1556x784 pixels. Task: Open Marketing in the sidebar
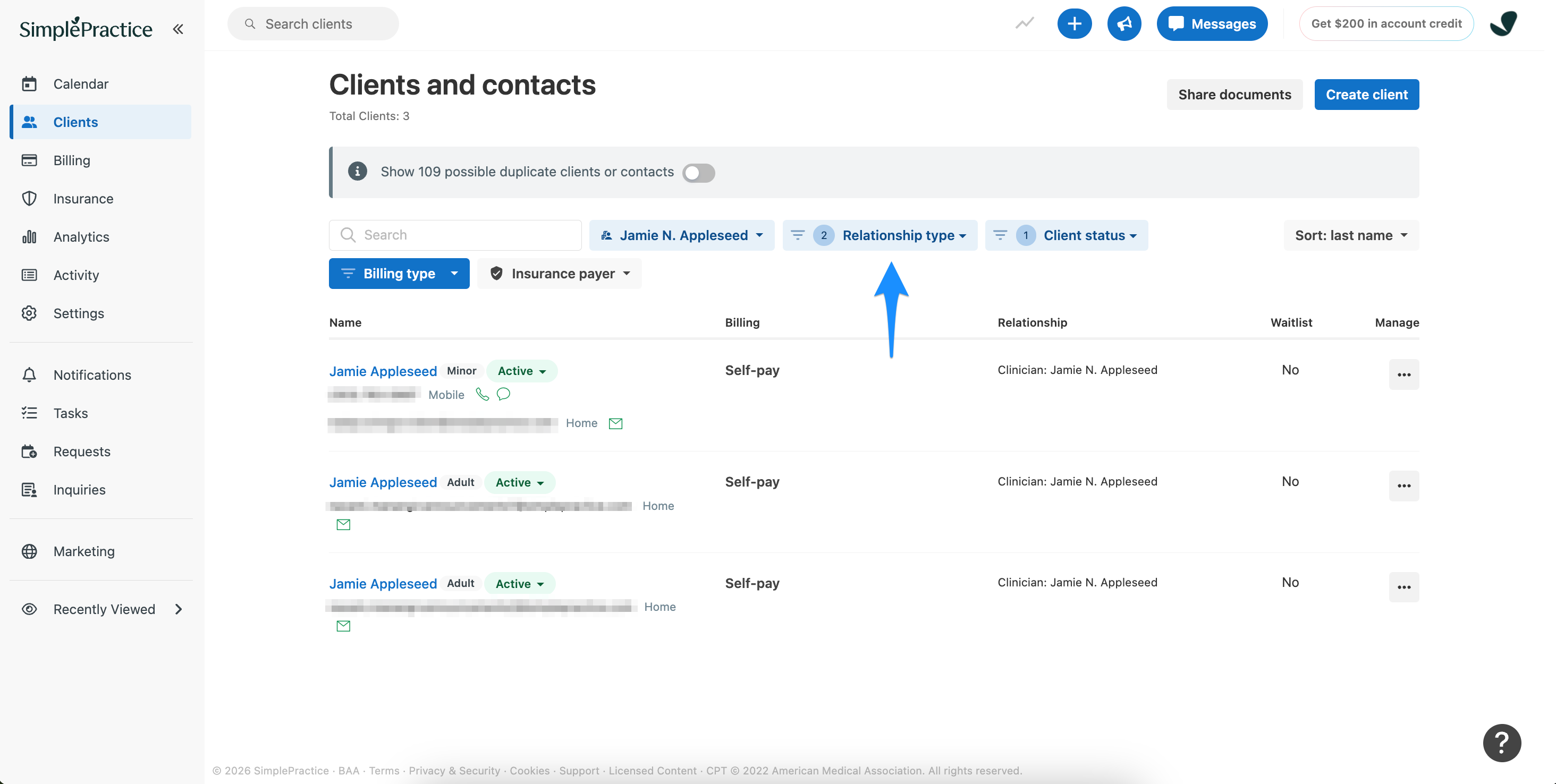tap(101, 551)
